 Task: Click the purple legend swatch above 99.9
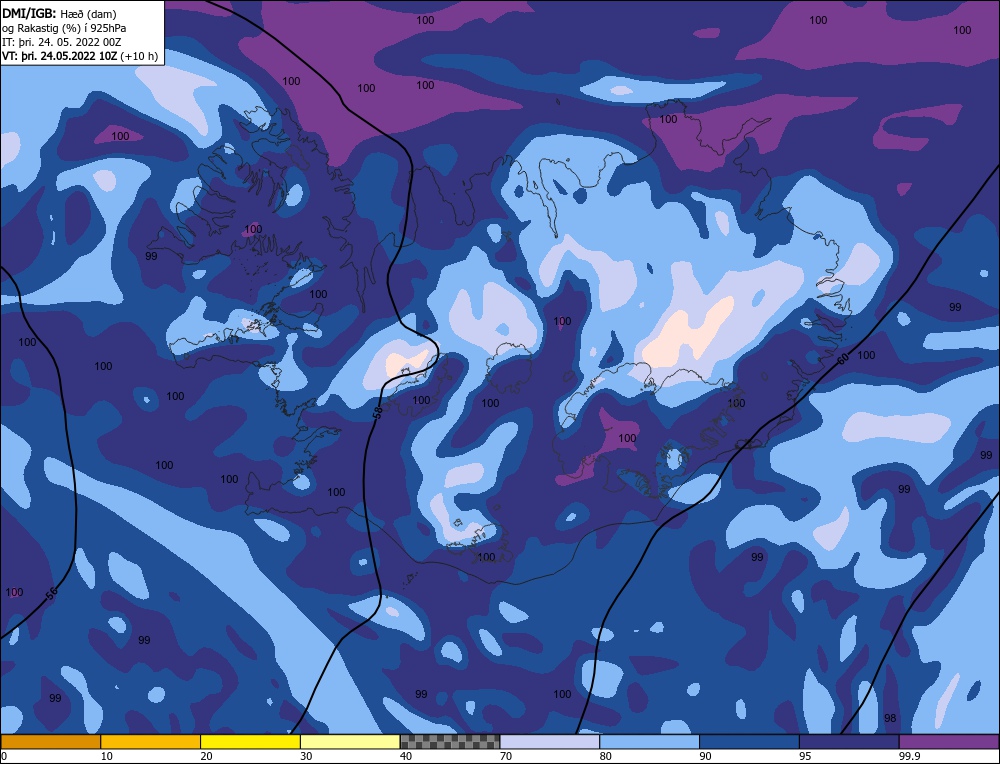click(x=949, y=742)
